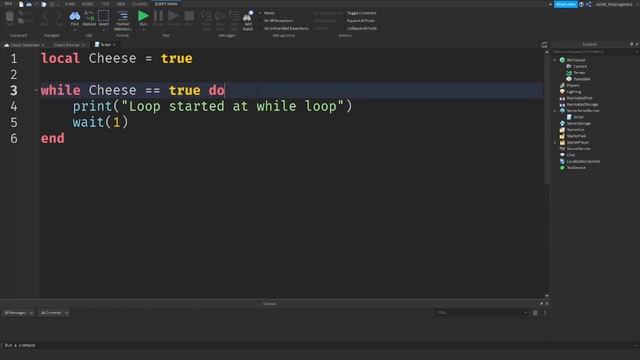Select Terrain in Explorer

click(x=579, y=73)
